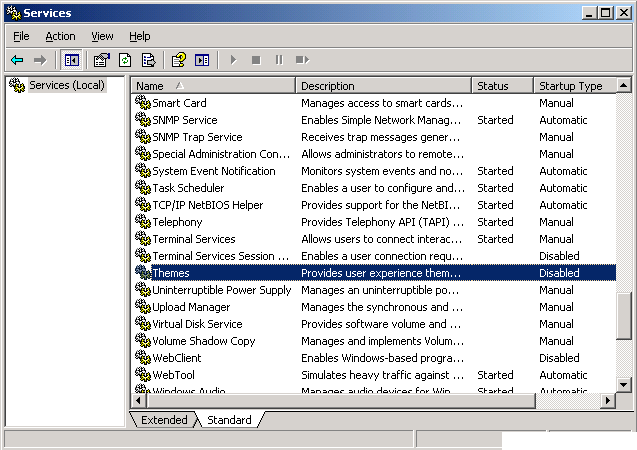Screen dimensions: 637x450
Task: Click the horizontal scrollbar right arrow
Action: coord(606,400)
